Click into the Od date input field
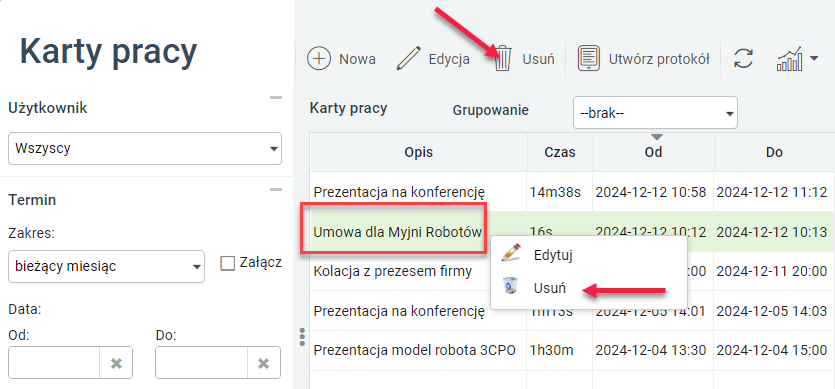 pyautogui.click(x=54, y=363)
